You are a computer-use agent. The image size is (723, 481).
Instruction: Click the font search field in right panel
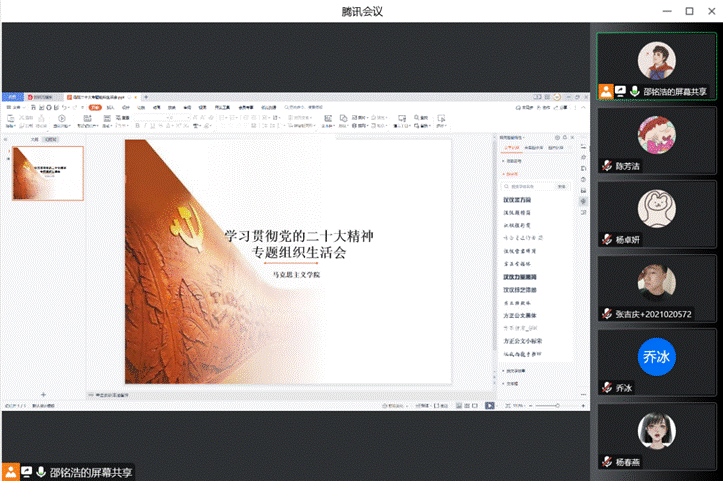click(x=528, y=186)
